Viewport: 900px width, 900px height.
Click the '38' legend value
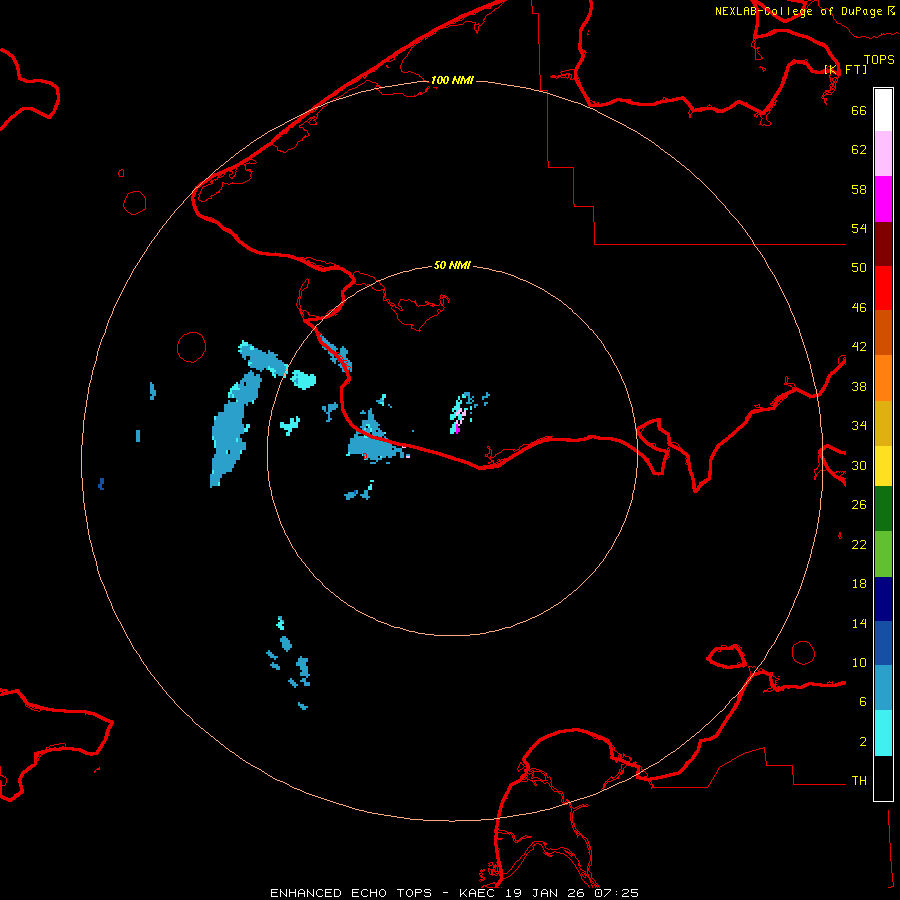[x=859, y=386]
